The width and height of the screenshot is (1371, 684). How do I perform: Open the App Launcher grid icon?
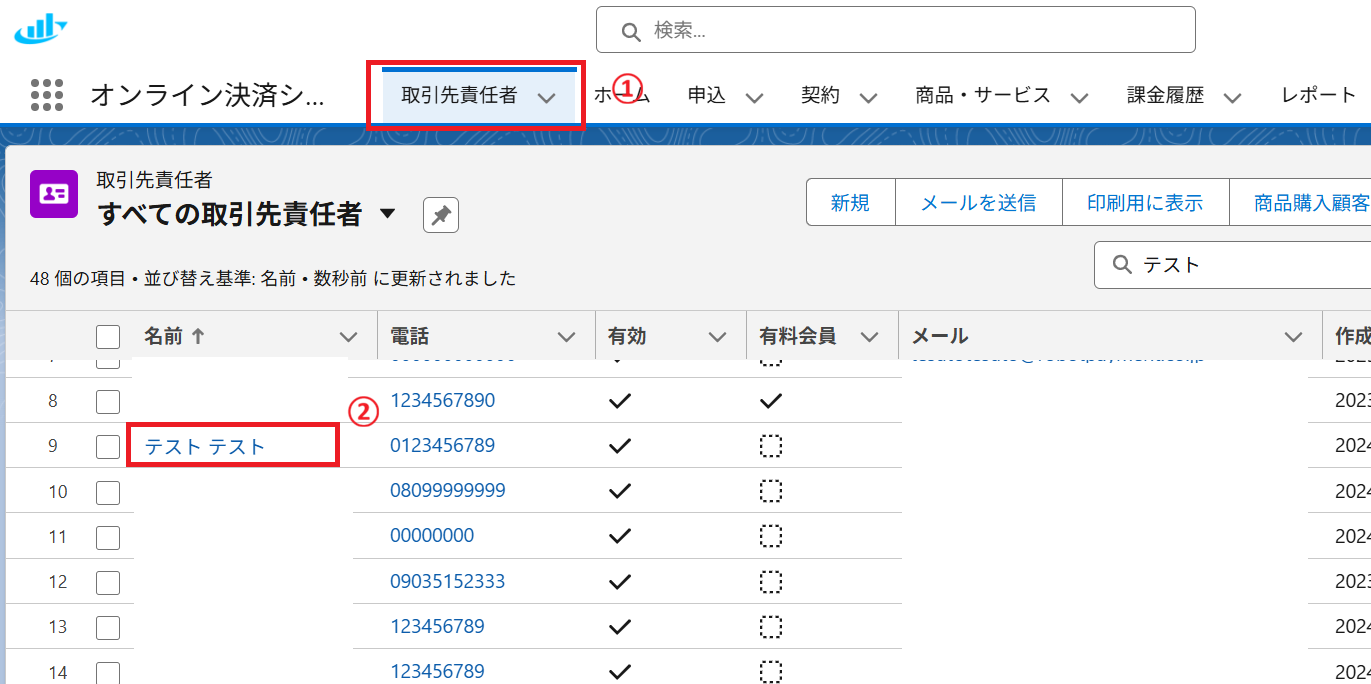pos(47,95)
